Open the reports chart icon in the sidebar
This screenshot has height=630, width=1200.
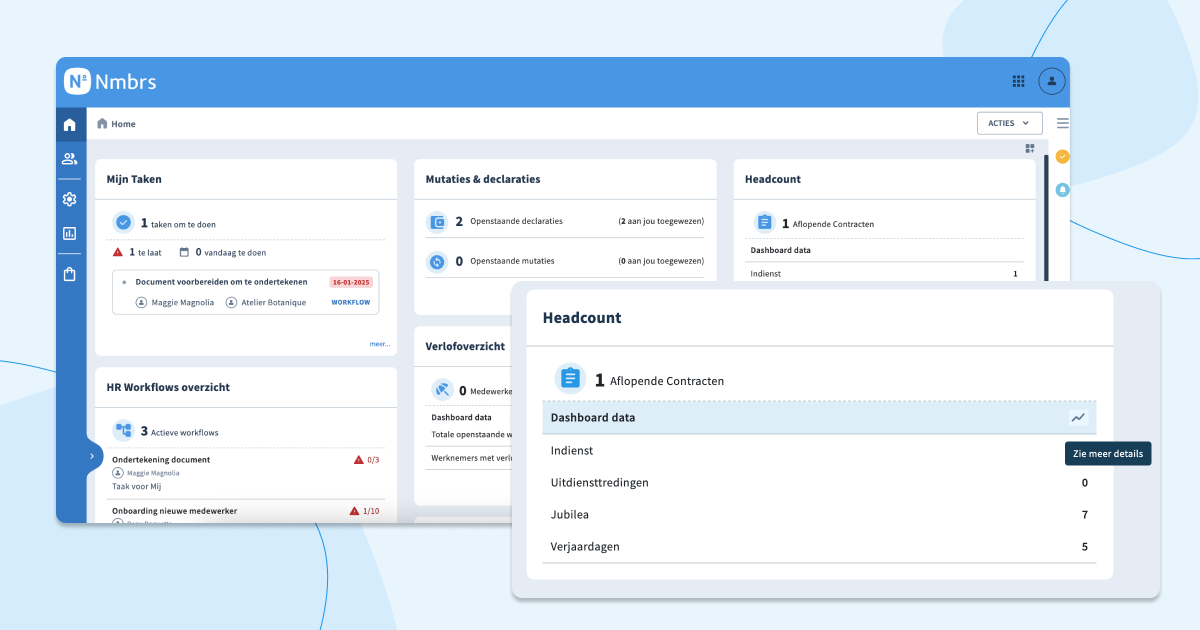(x=69, y=233)
